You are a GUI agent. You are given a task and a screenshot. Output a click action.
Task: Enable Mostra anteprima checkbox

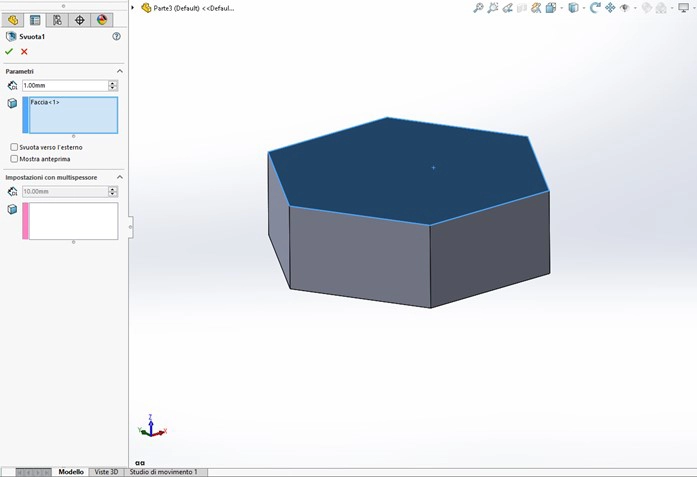14,158
